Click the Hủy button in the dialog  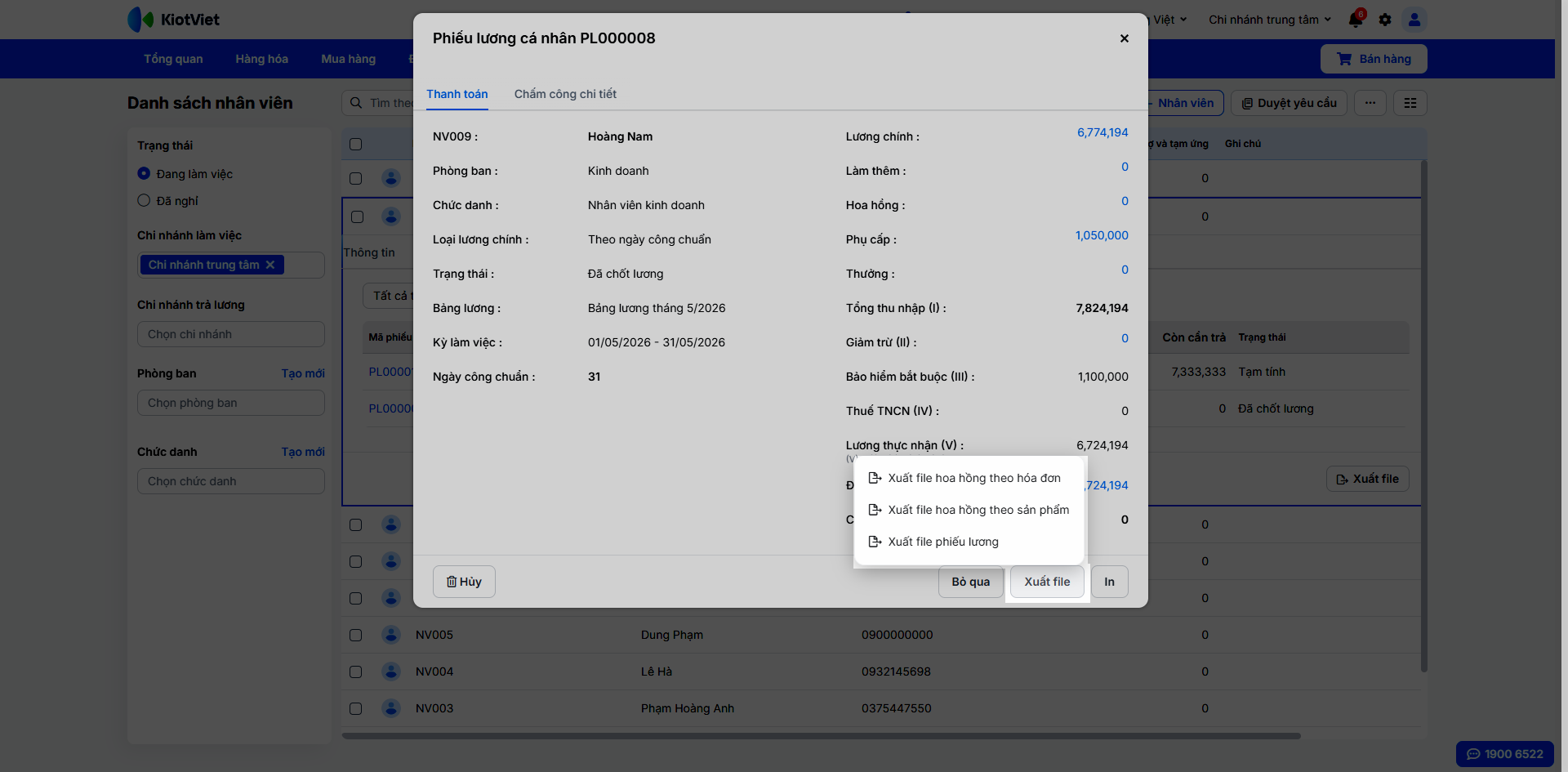[464, 582]
